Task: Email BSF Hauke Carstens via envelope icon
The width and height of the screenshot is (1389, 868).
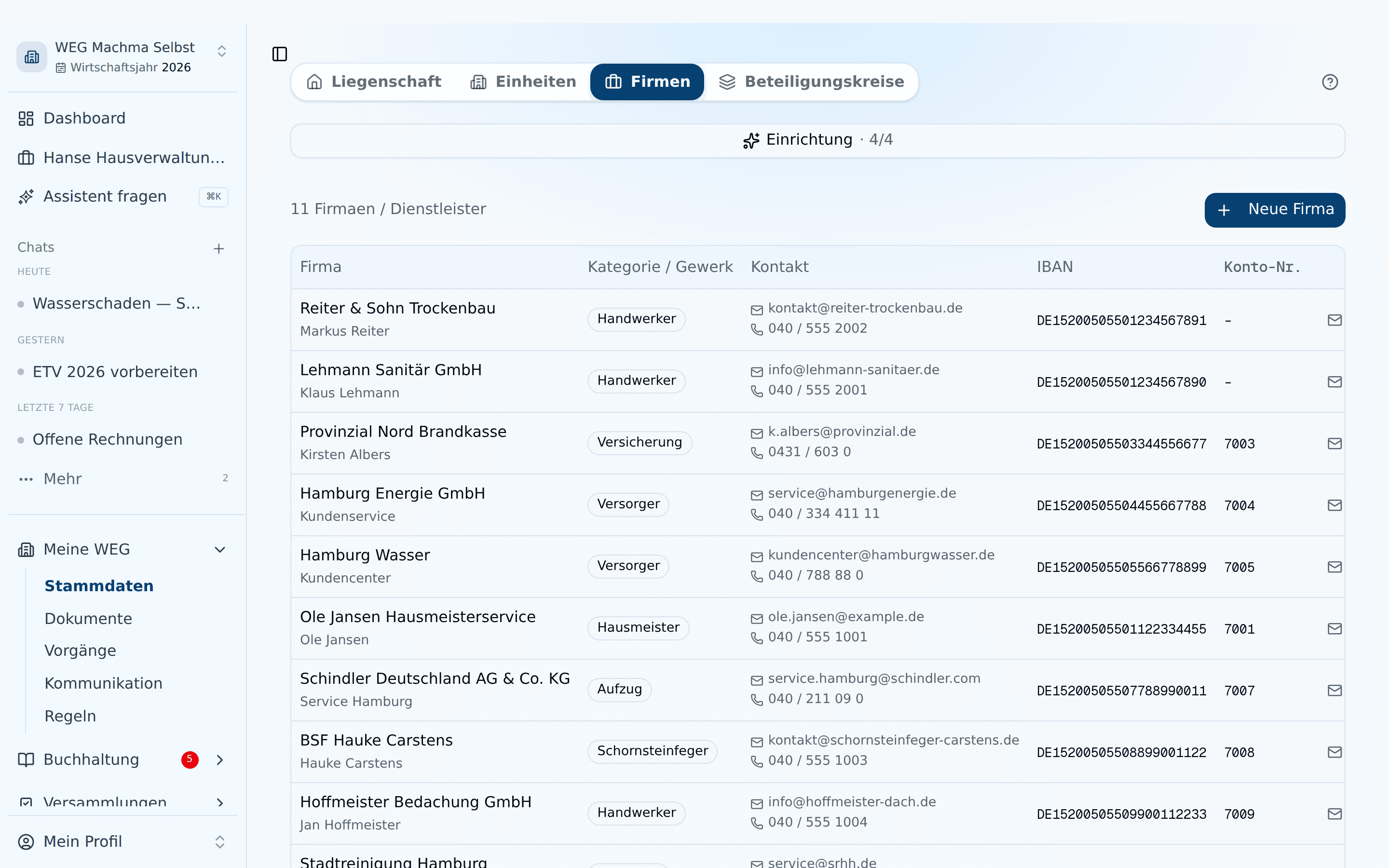Action: pos(1335,752)
